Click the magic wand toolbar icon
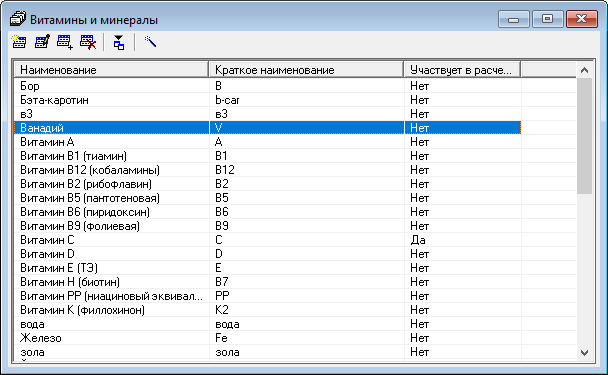608x375 pixels. pyautogui.click(x=150, y=41)
